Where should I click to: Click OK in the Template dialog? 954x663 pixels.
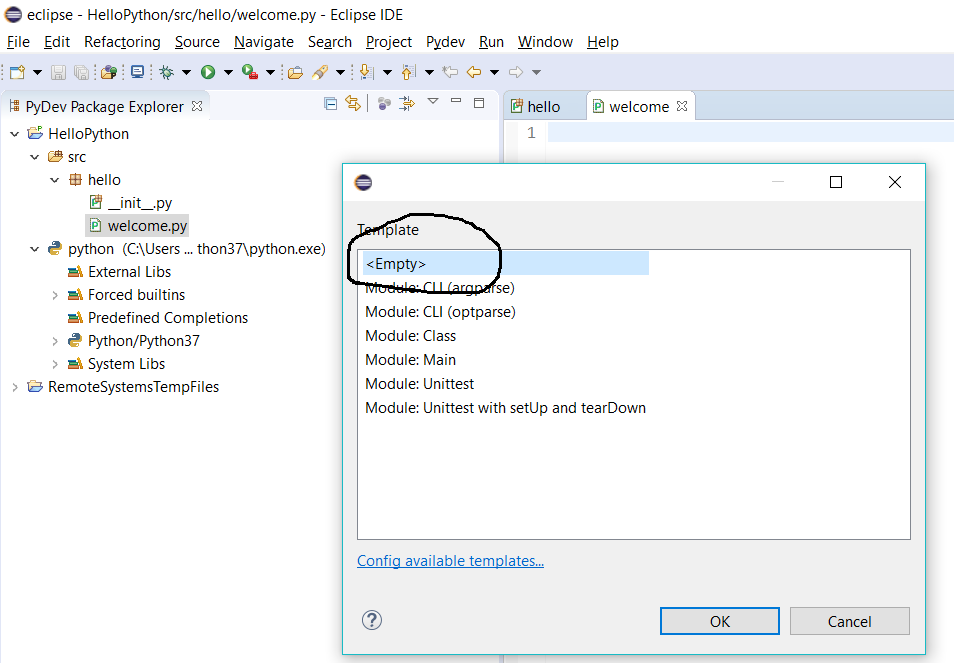(720, 621)
